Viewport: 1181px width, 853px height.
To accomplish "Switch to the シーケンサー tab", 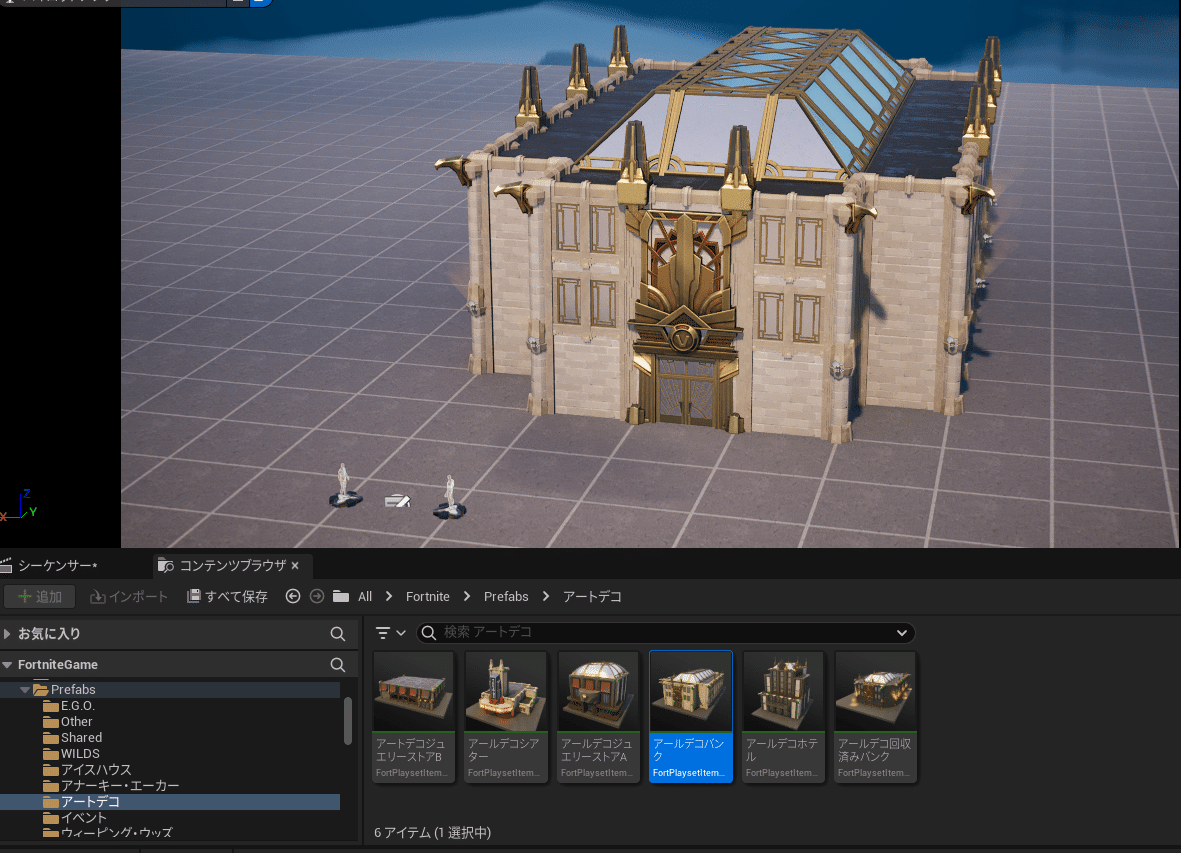I will [x=58, y=565].
